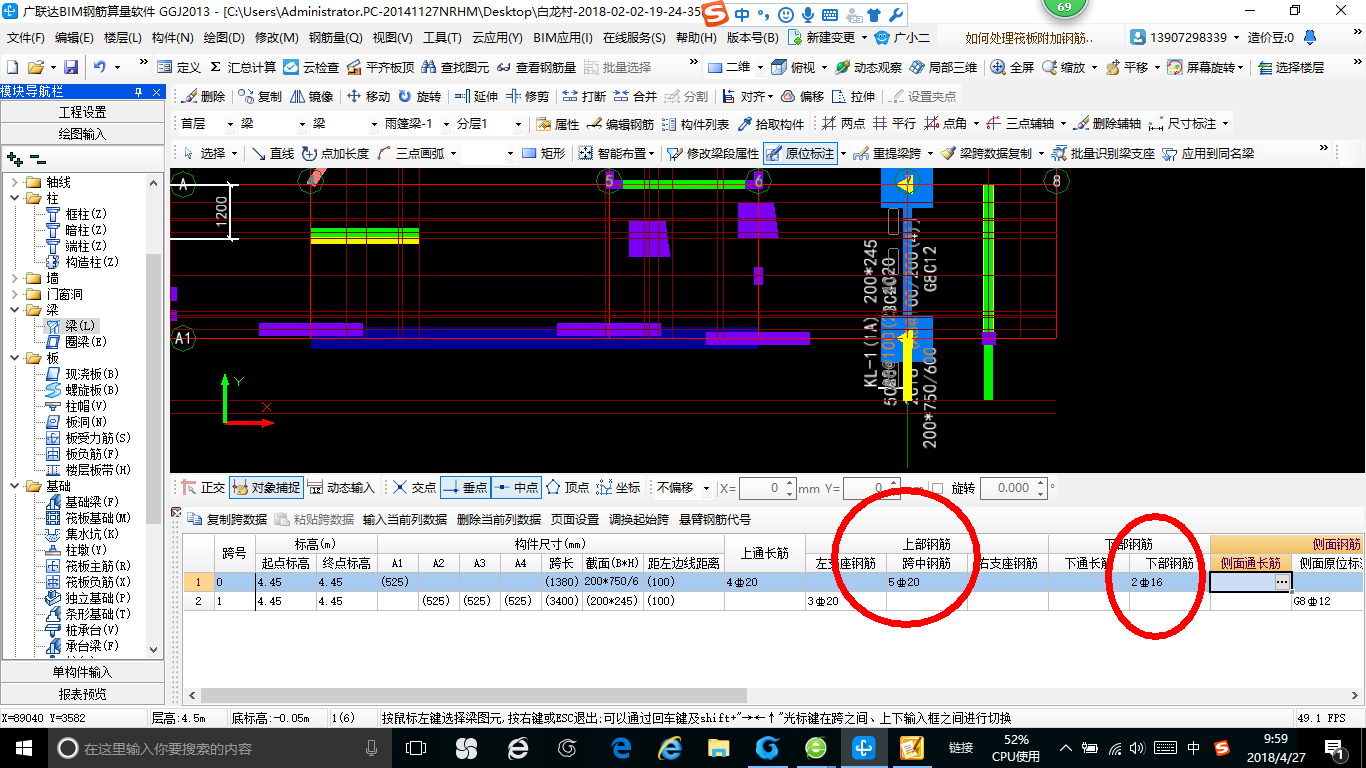The image size is (1366, 768).
Task: Select the 打断 break tool
Action: (x=584, y=96)
